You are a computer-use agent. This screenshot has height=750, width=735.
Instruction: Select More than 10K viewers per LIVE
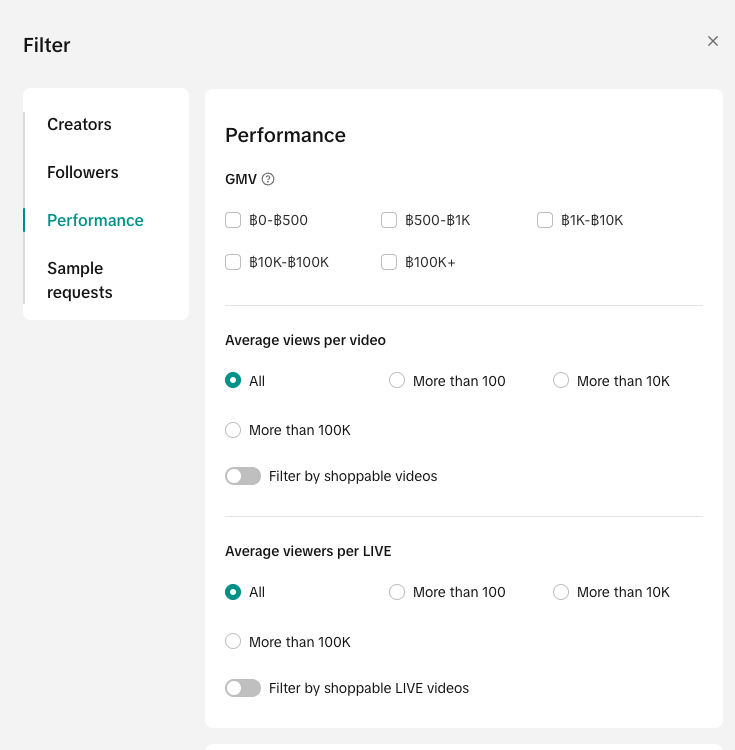tap(561, 592)
